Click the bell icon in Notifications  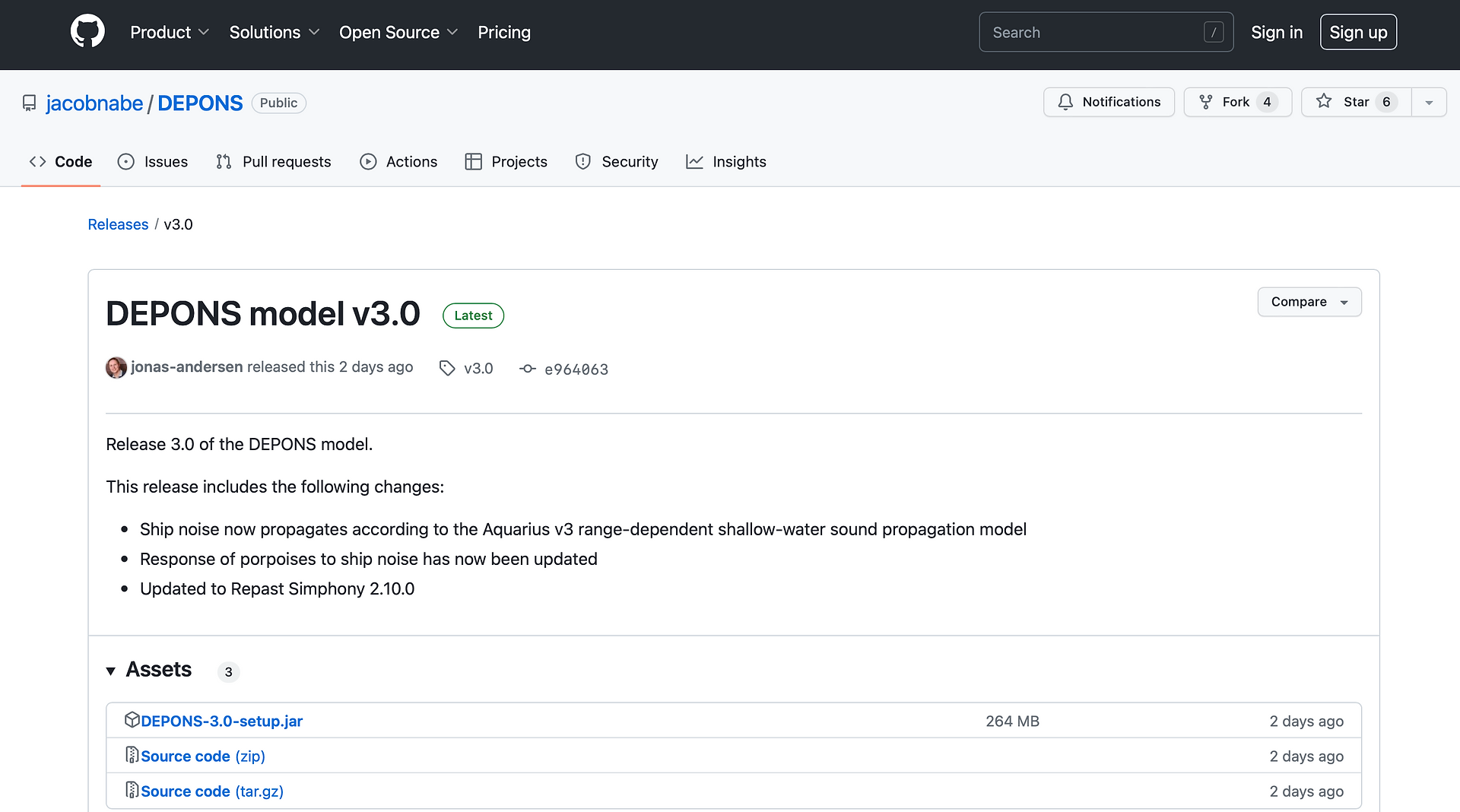[x=1065, y=102]
